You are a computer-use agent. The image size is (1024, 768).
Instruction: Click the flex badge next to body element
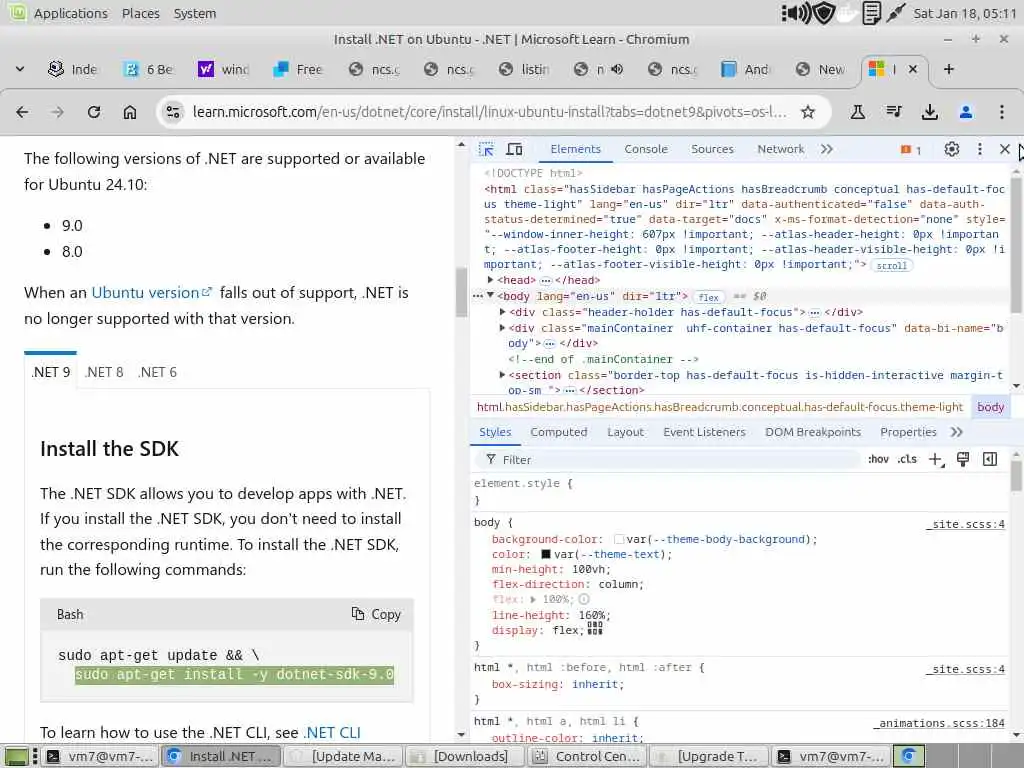click(709, 298)
